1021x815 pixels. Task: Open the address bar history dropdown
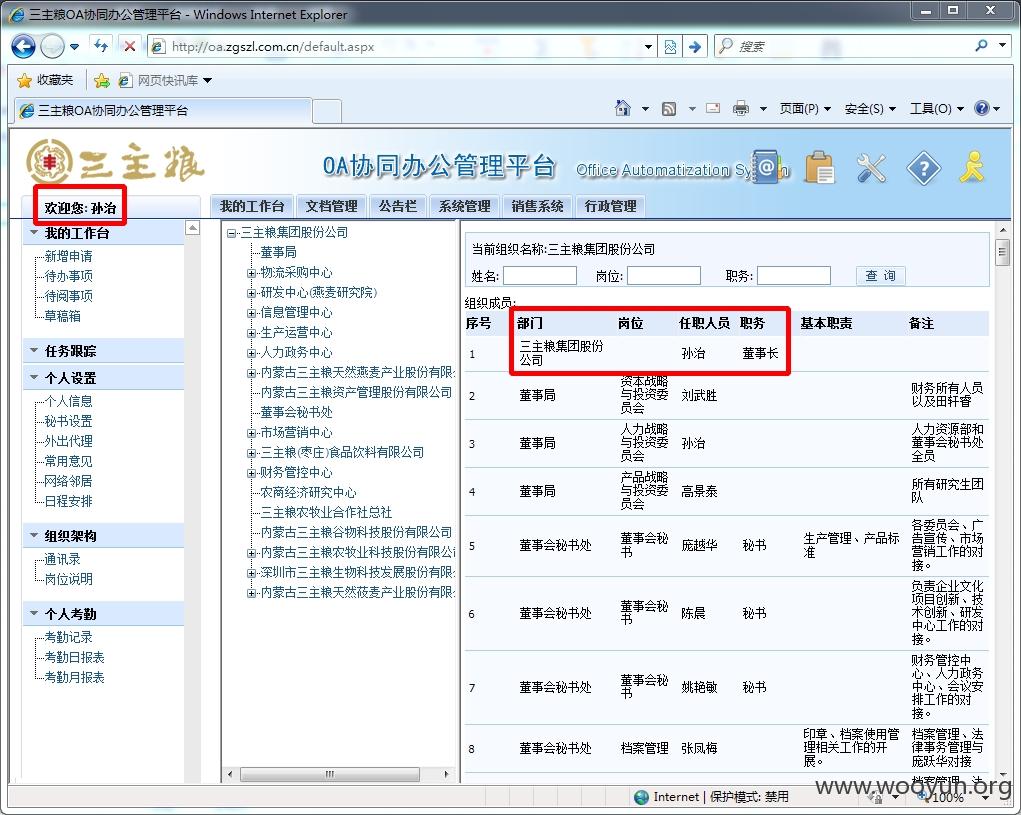coord(648,47)
